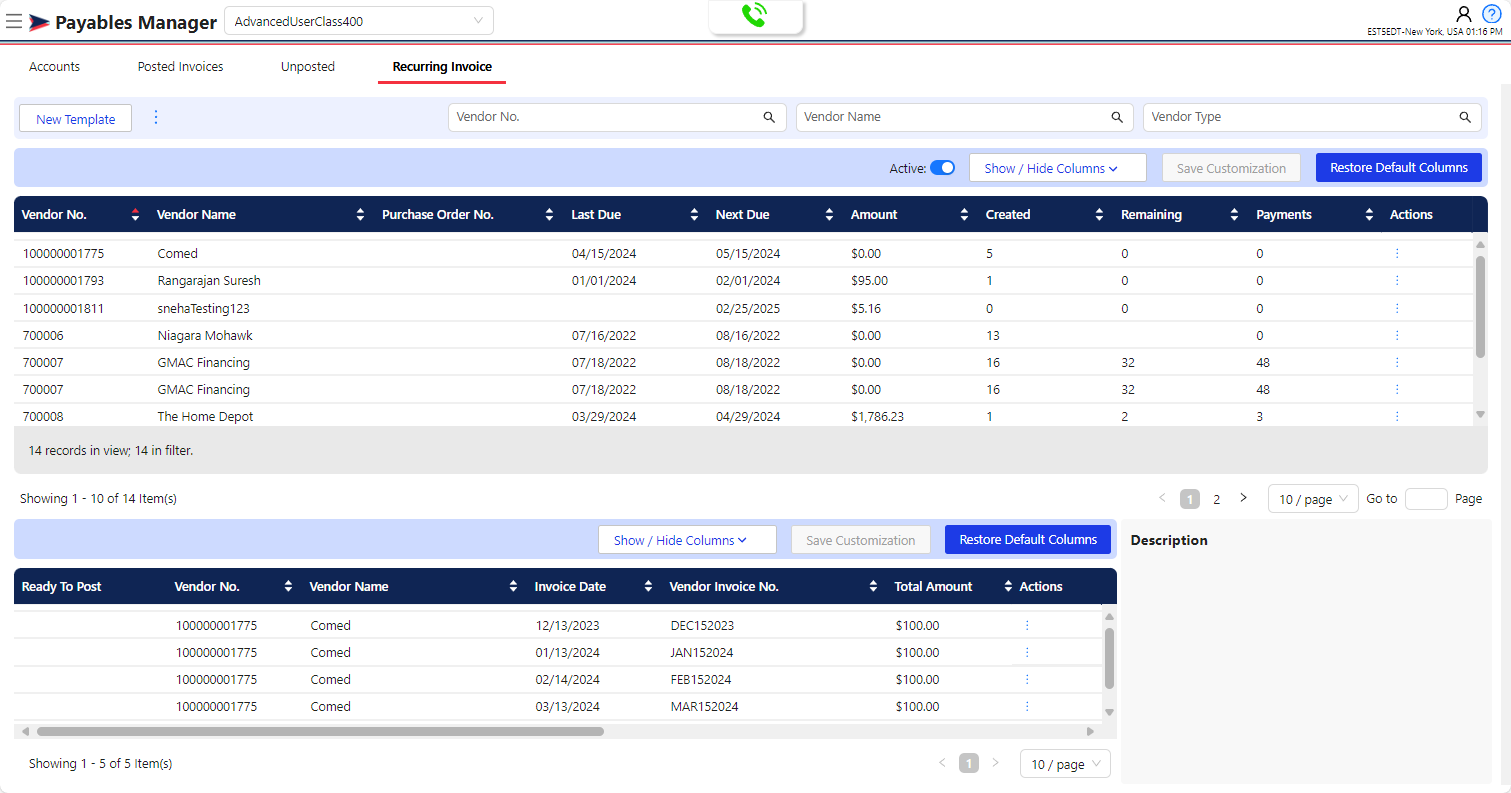Open actions menu for snehaTesting123 row
This screenshot has width=1511, height=793.
coord(1397,307)
